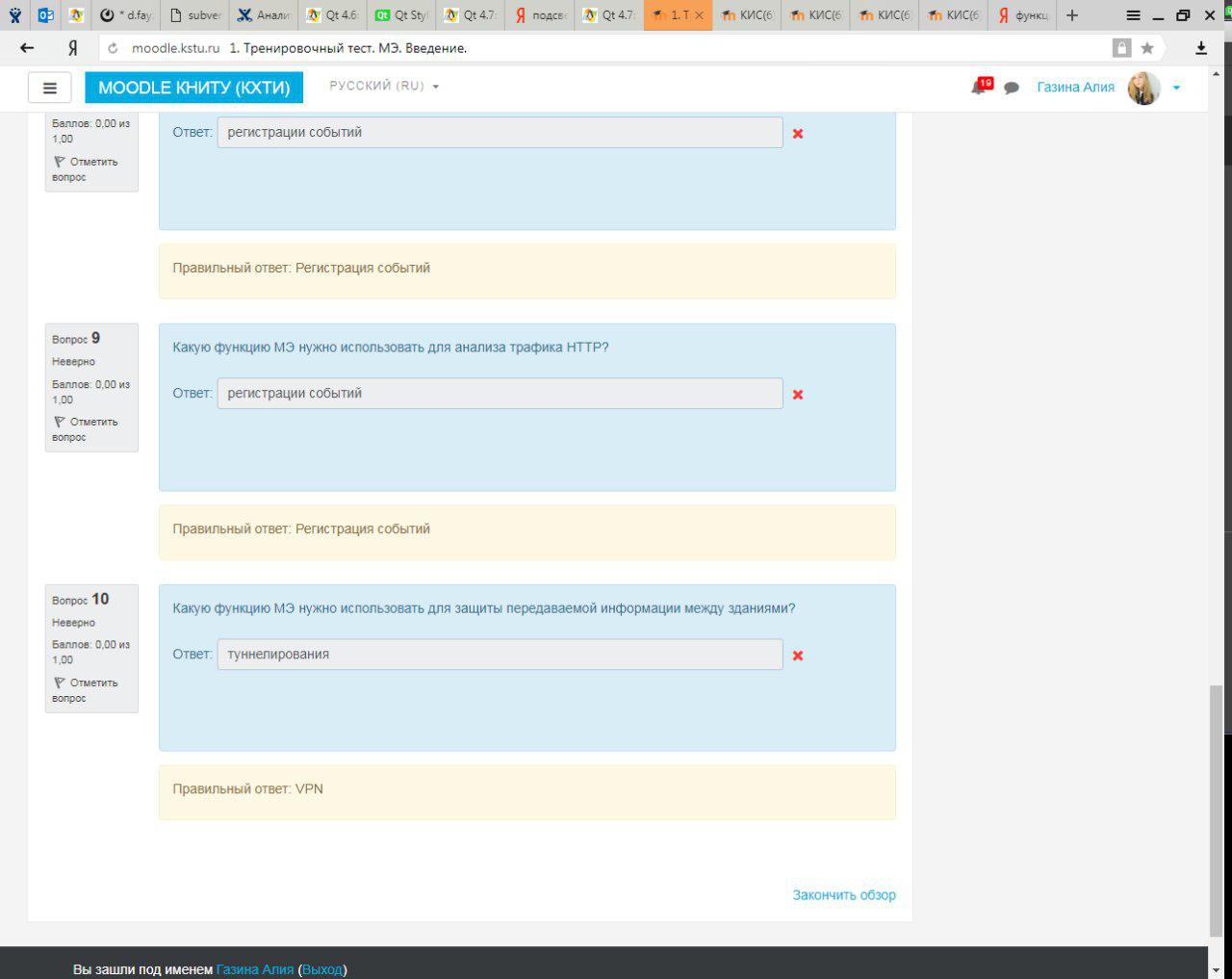Screen dimensions: 1232x979
Task: Bookmark the page with the star icon
Action: 1147,48
